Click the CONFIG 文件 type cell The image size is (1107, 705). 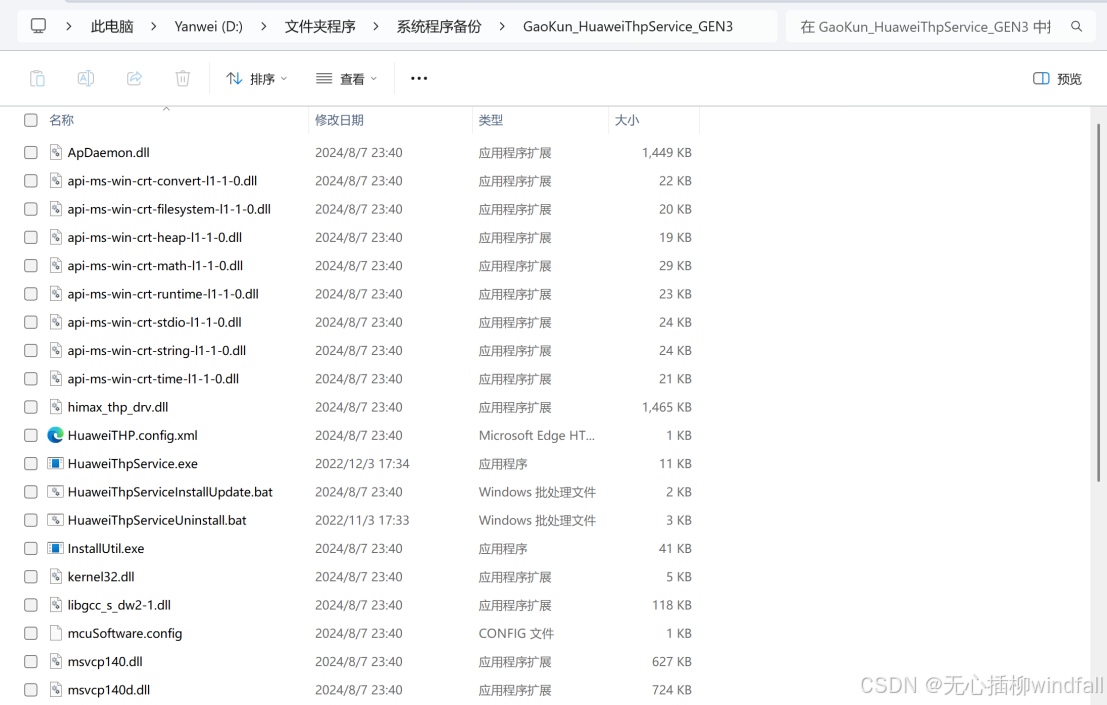pyautogui.click(x=516, y=633)
